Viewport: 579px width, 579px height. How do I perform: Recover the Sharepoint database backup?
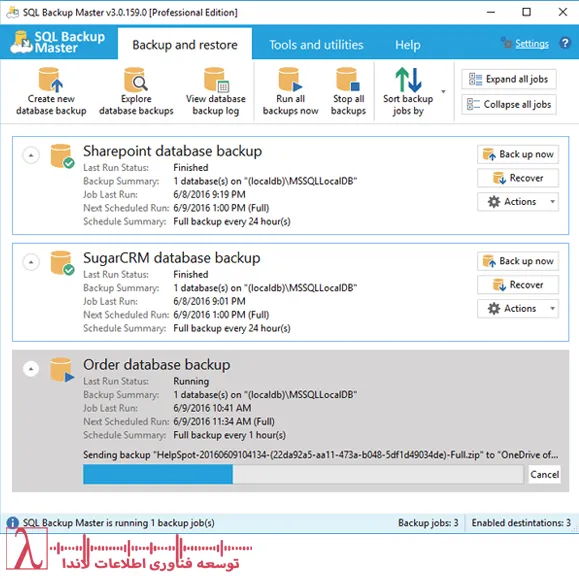(518, 178)
